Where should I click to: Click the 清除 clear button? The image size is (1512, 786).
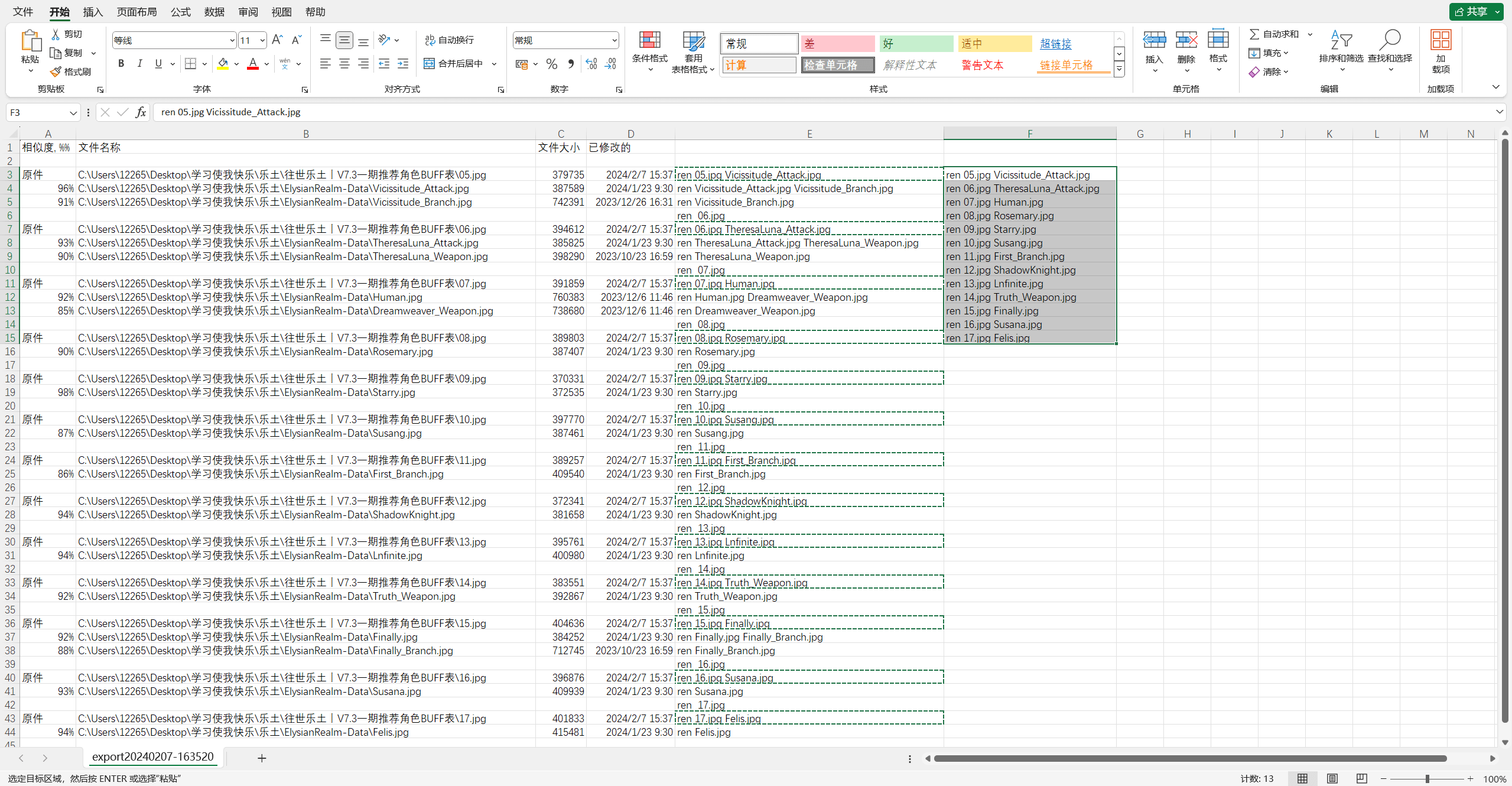point(1267,72)
